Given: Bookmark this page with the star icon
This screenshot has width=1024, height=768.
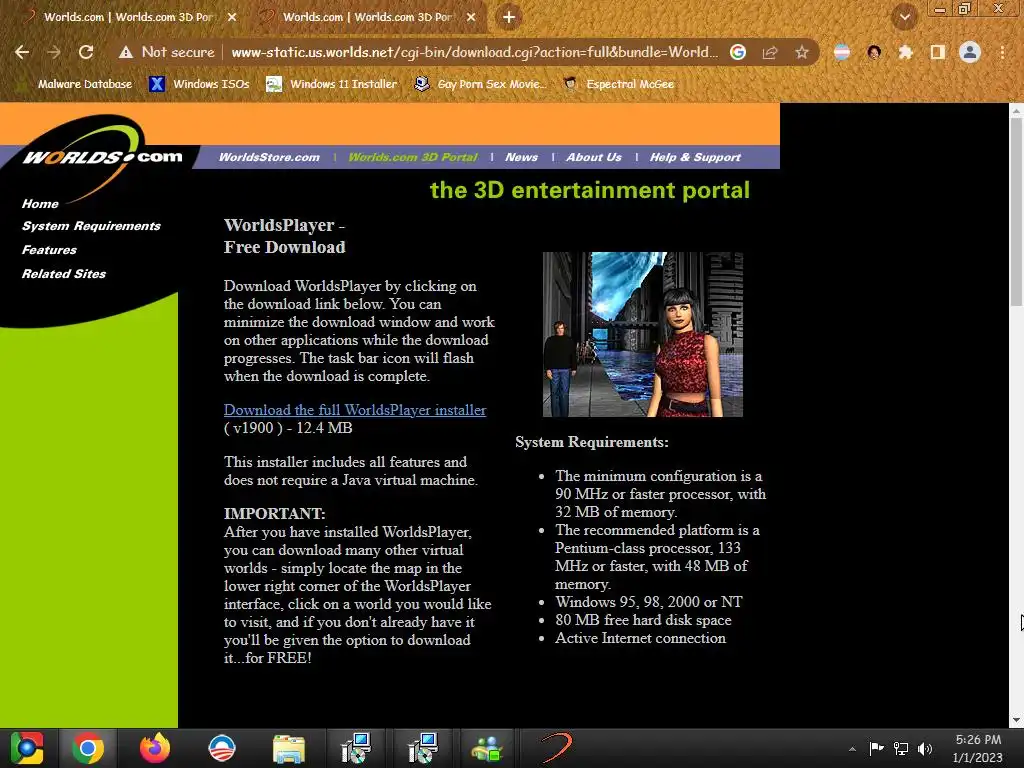Looking at the screenshot, I should click(802, 52).
